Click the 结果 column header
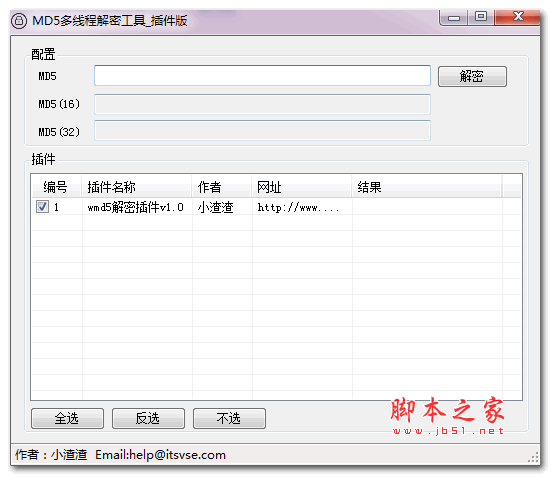 pos(427,187)
